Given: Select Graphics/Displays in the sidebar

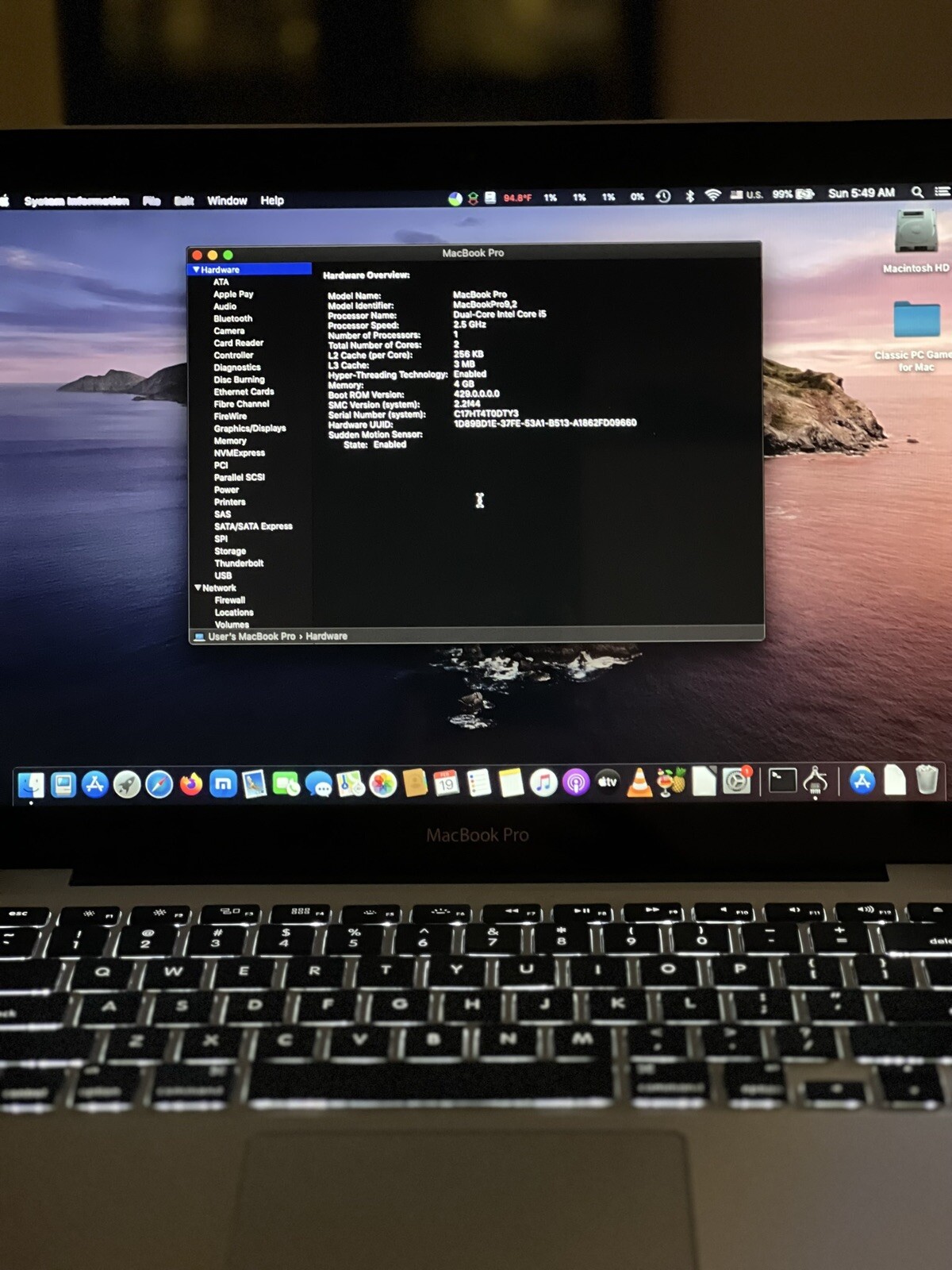Looking at the screenshot, I should click(x=249, y=429).
